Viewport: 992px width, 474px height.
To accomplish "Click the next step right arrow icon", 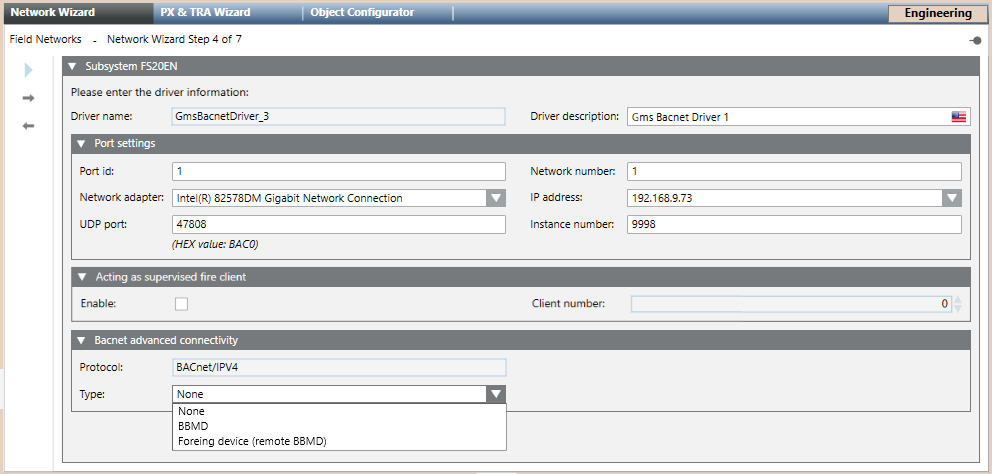I will pyautogui.click(x=29, y=98).
